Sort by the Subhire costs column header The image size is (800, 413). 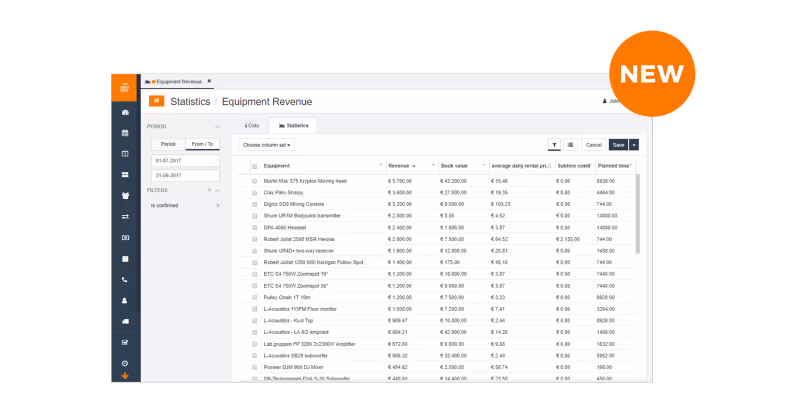(x=573, y=166)
